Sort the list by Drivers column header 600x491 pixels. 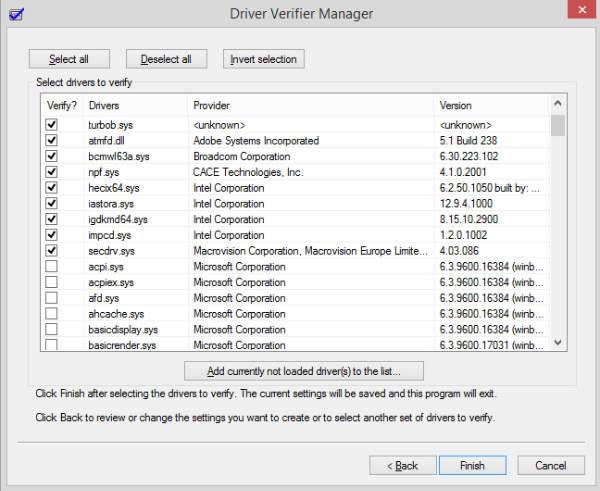tap(135, 105)
